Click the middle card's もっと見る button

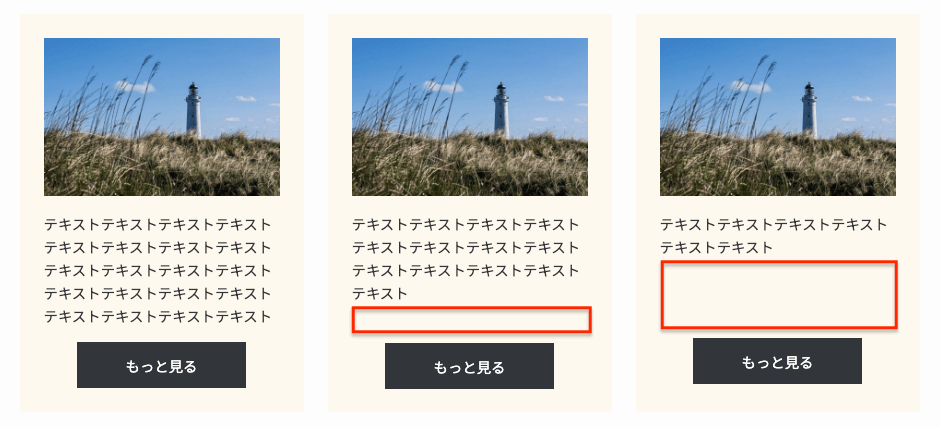click(469, 366)
